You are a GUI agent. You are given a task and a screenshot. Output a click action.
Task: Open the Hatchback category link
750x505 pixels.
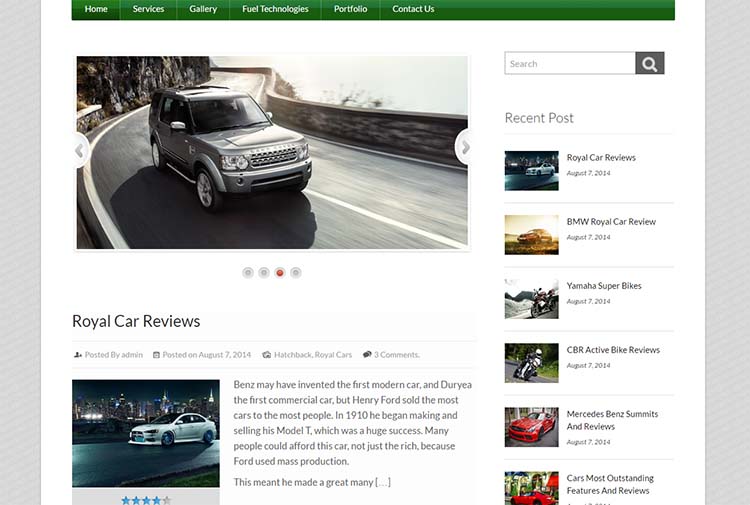(292, 355)
